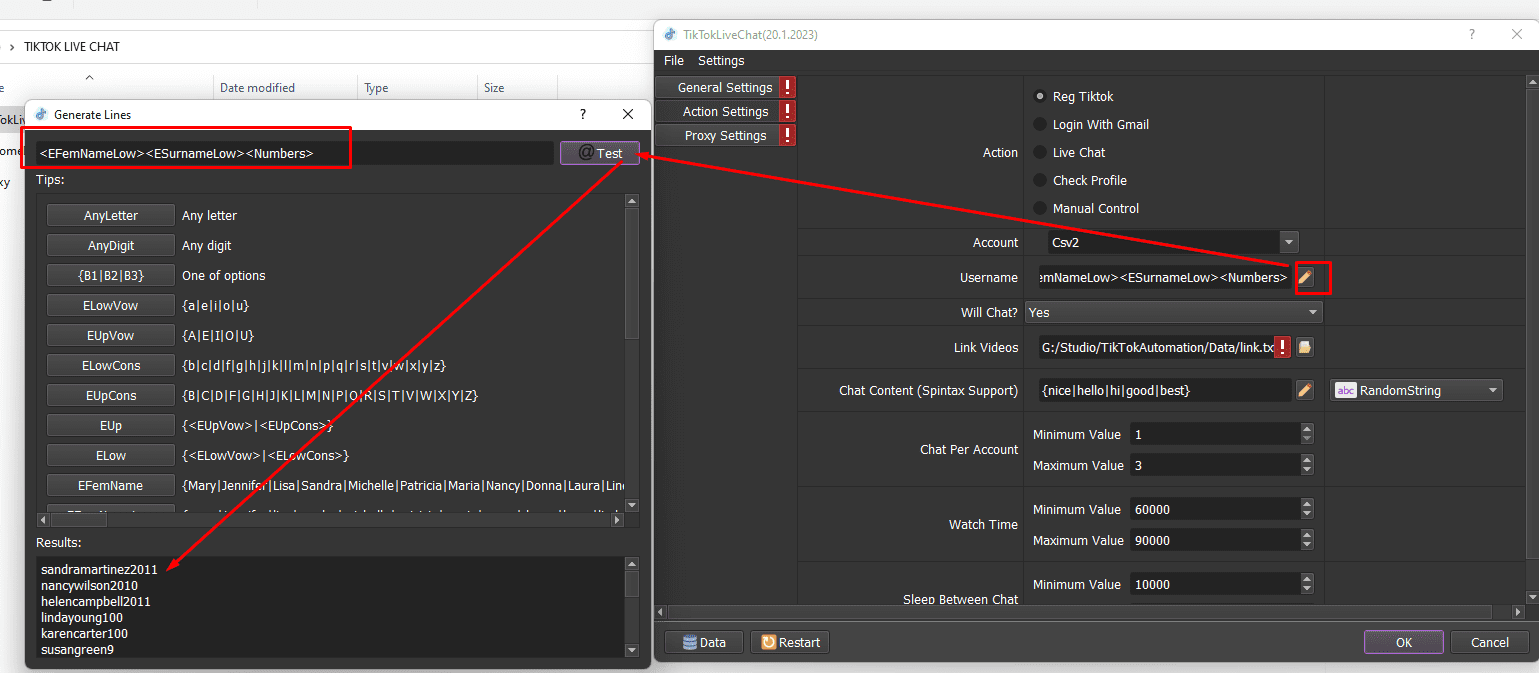Select result line sandramartinez2011
The image size is (1539, 673).
99,569
